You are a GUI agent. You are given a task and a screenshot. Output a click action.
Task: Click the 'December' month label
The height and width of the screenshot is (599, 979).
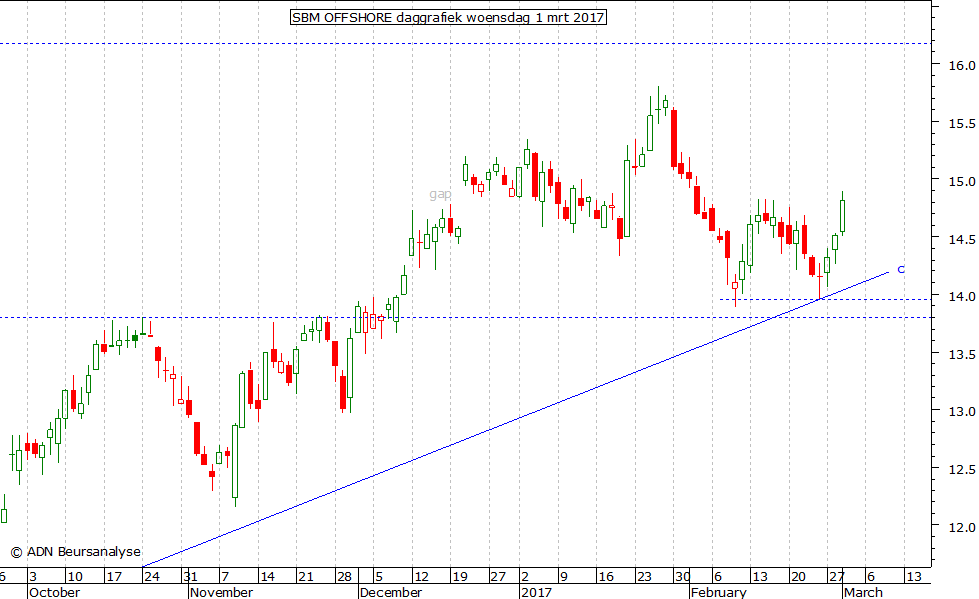click(x=391, y=592)
